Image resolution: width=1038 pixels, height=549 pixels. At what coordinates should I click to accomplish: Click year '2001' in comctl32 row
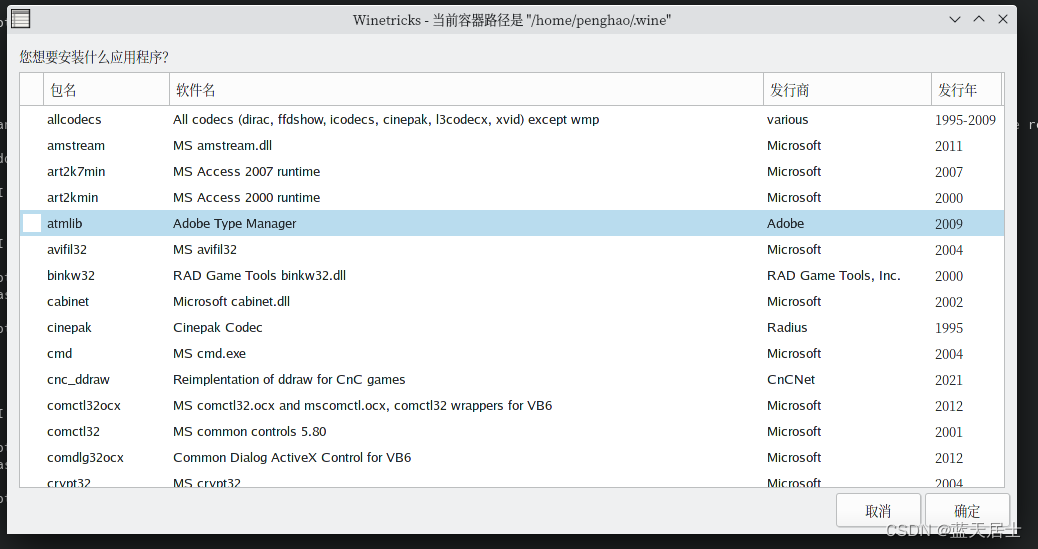(949, 432)
